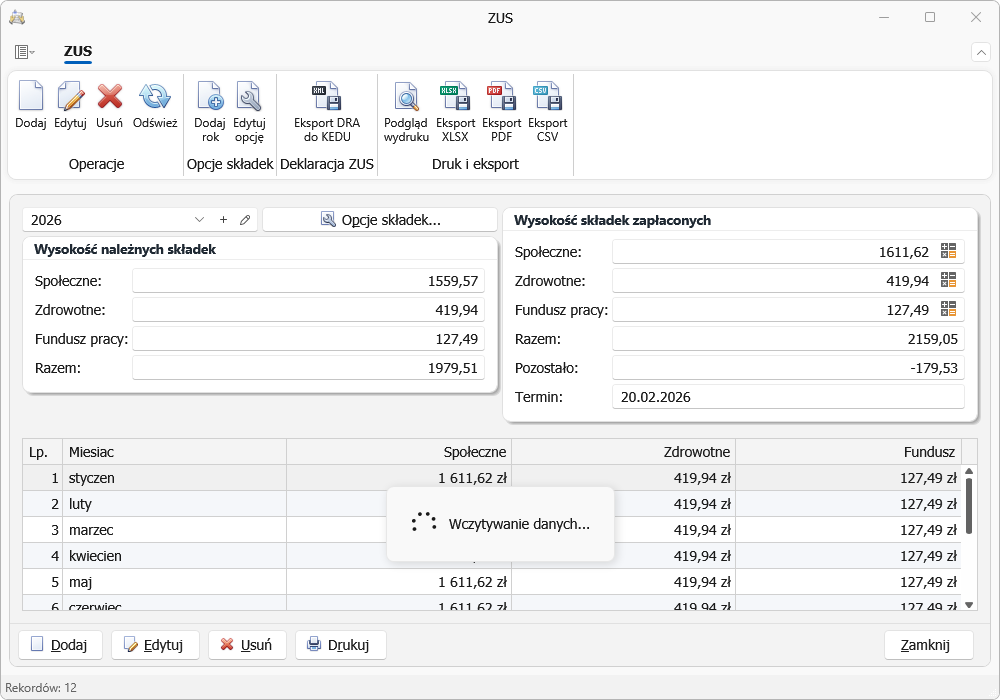Click the bottom Usuń button
This screenshot has height=700, width=1000.
pos(247,645)
